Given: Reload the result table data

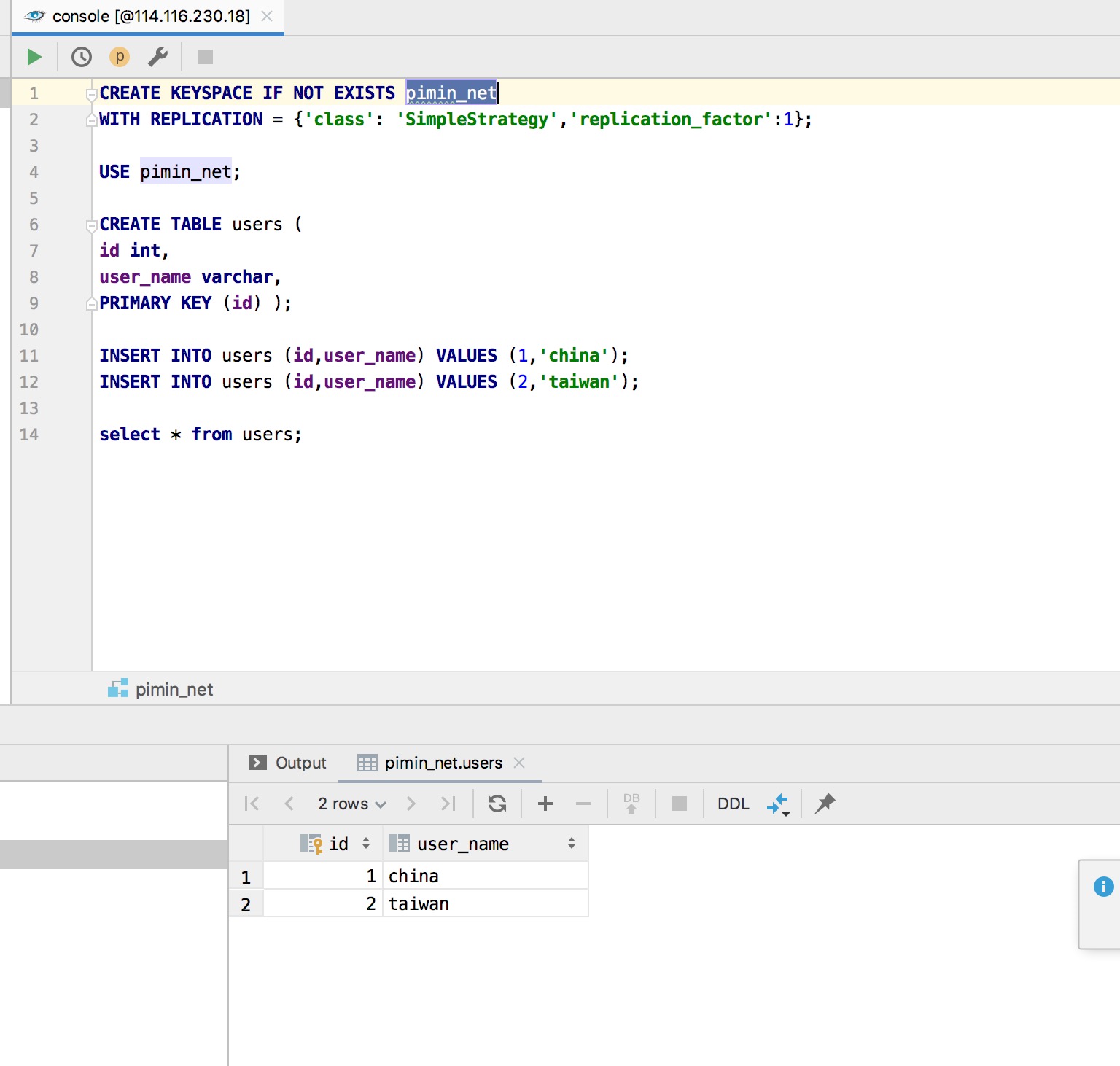Looking at the screenshot, I should 497,804.
